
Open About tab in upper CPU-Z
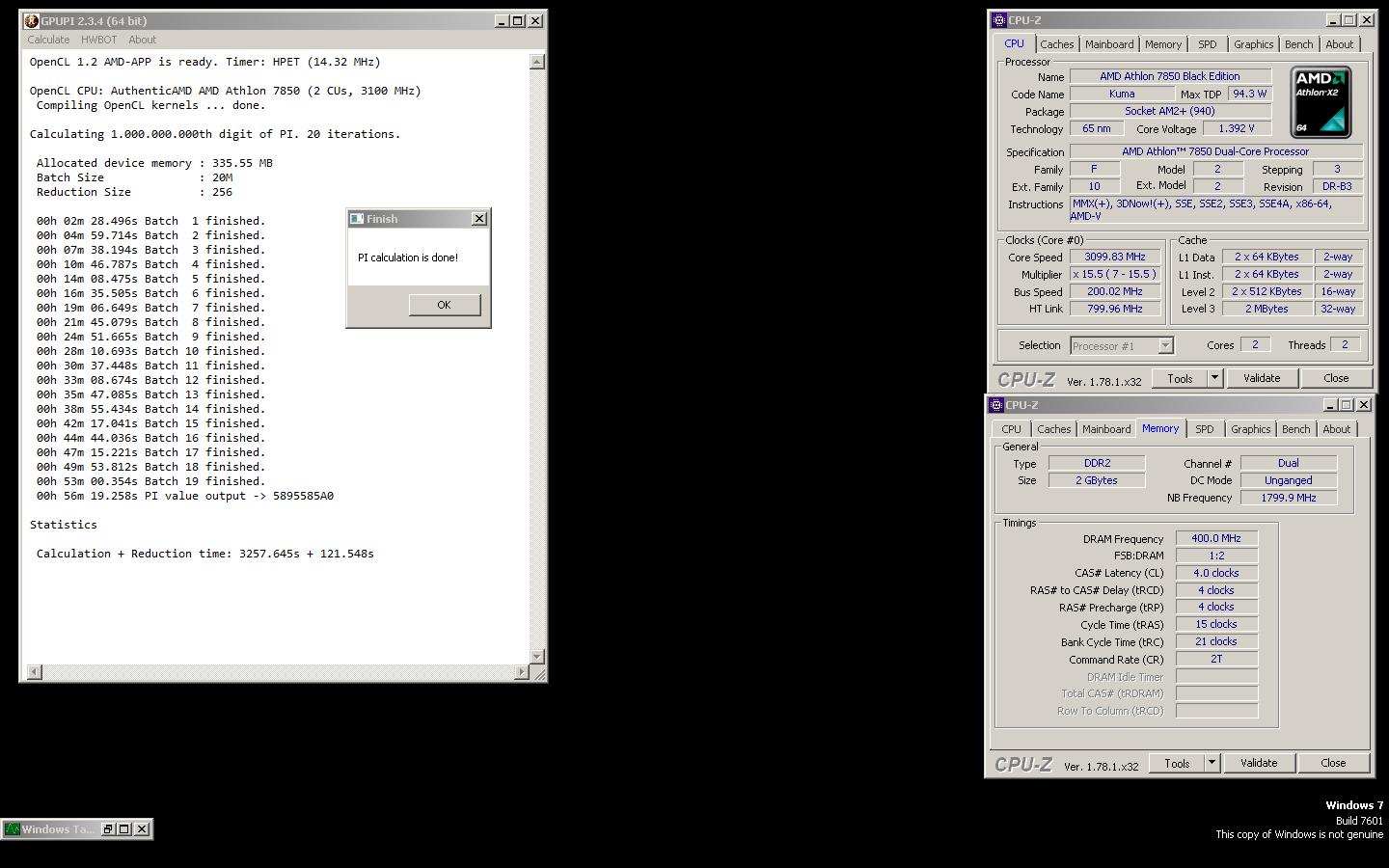click(x=1339, y=44)
